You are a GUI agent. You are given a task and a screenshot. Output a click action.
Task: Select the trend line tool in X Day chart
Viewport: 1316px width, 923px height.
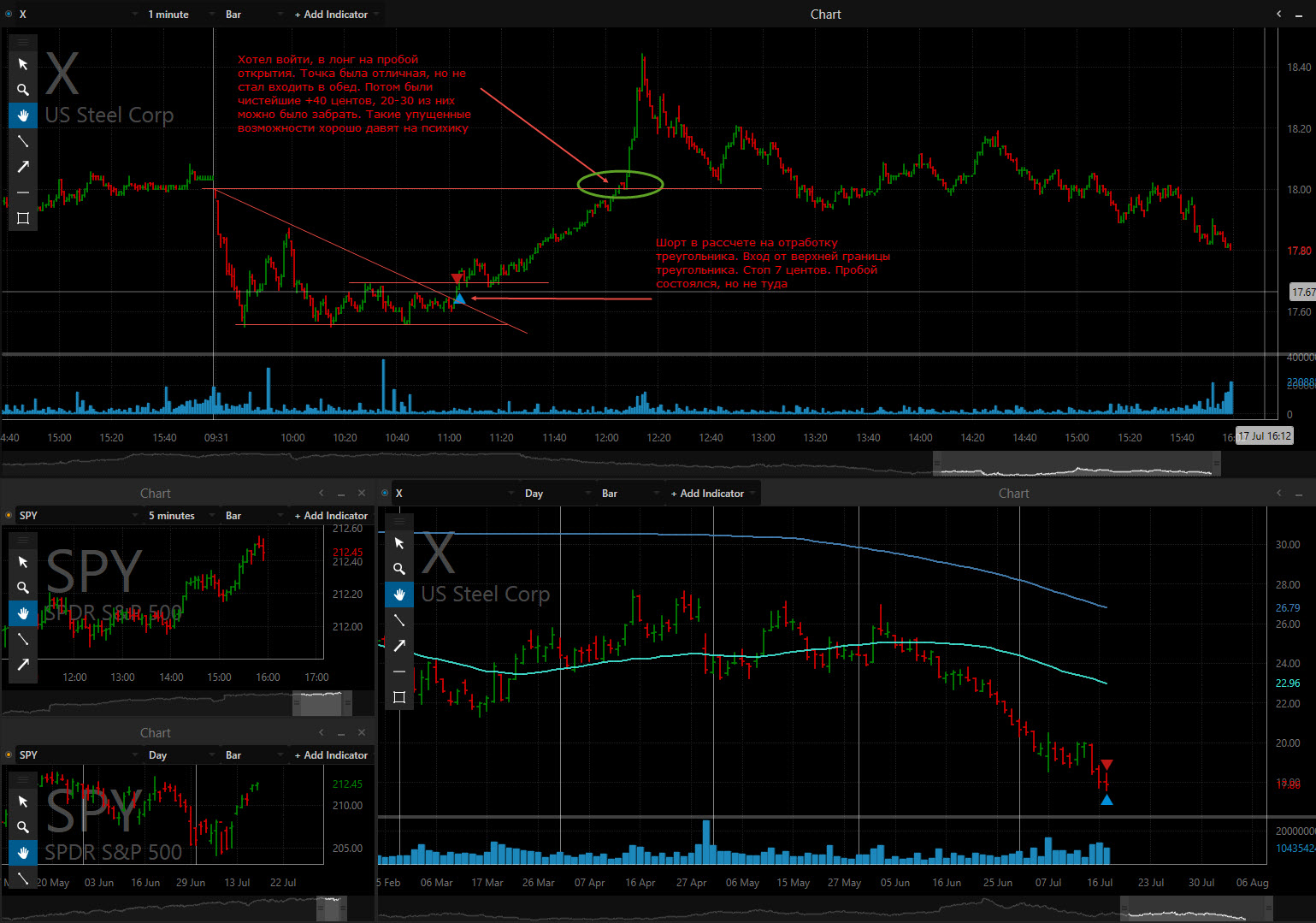[399, 620]
